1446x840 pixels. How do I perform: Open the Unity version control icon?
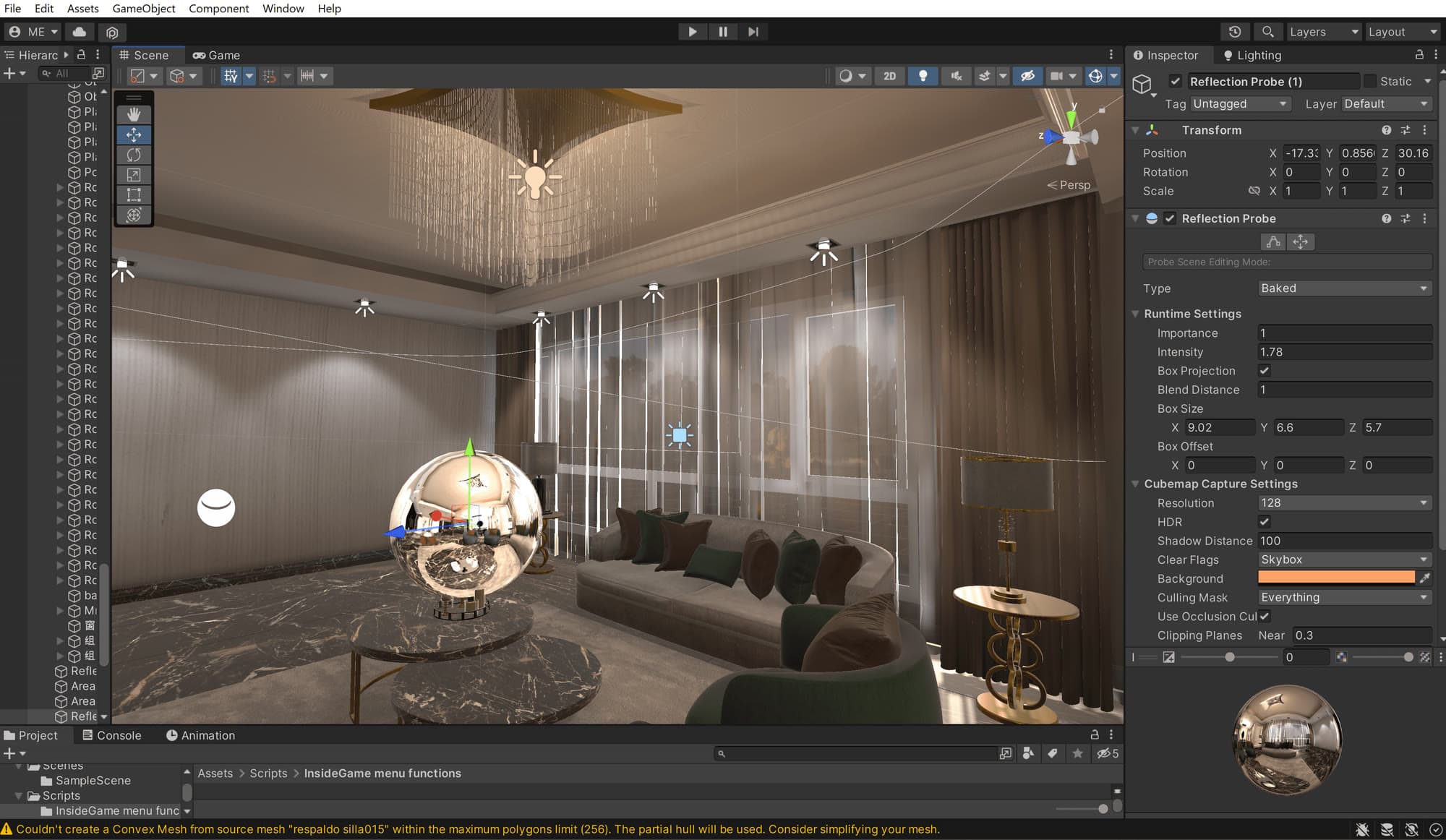click(x=112, y=32)
